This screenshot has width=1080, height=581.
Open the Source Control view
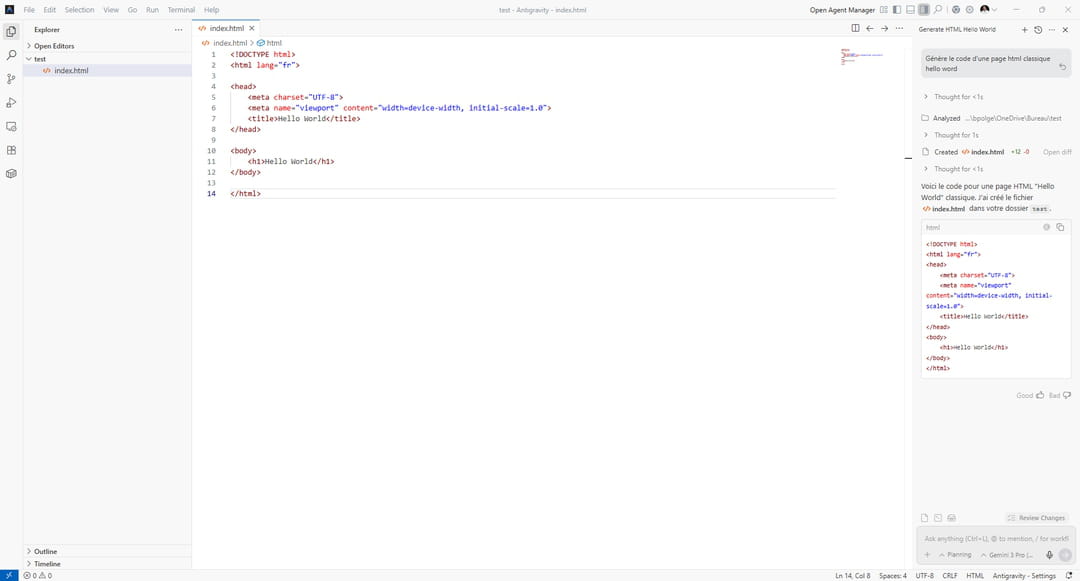(x=11, y=79)
